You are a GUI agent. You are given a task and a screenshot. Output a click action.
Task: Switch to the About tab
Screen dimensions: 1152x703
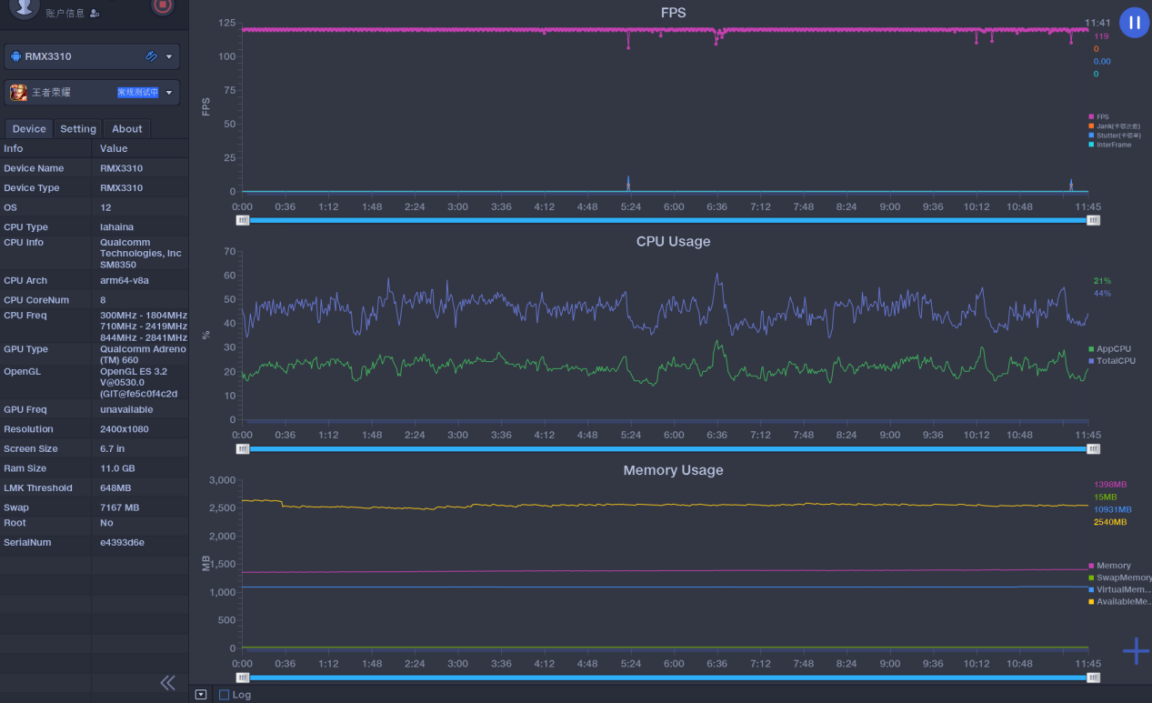pos(126,129)
